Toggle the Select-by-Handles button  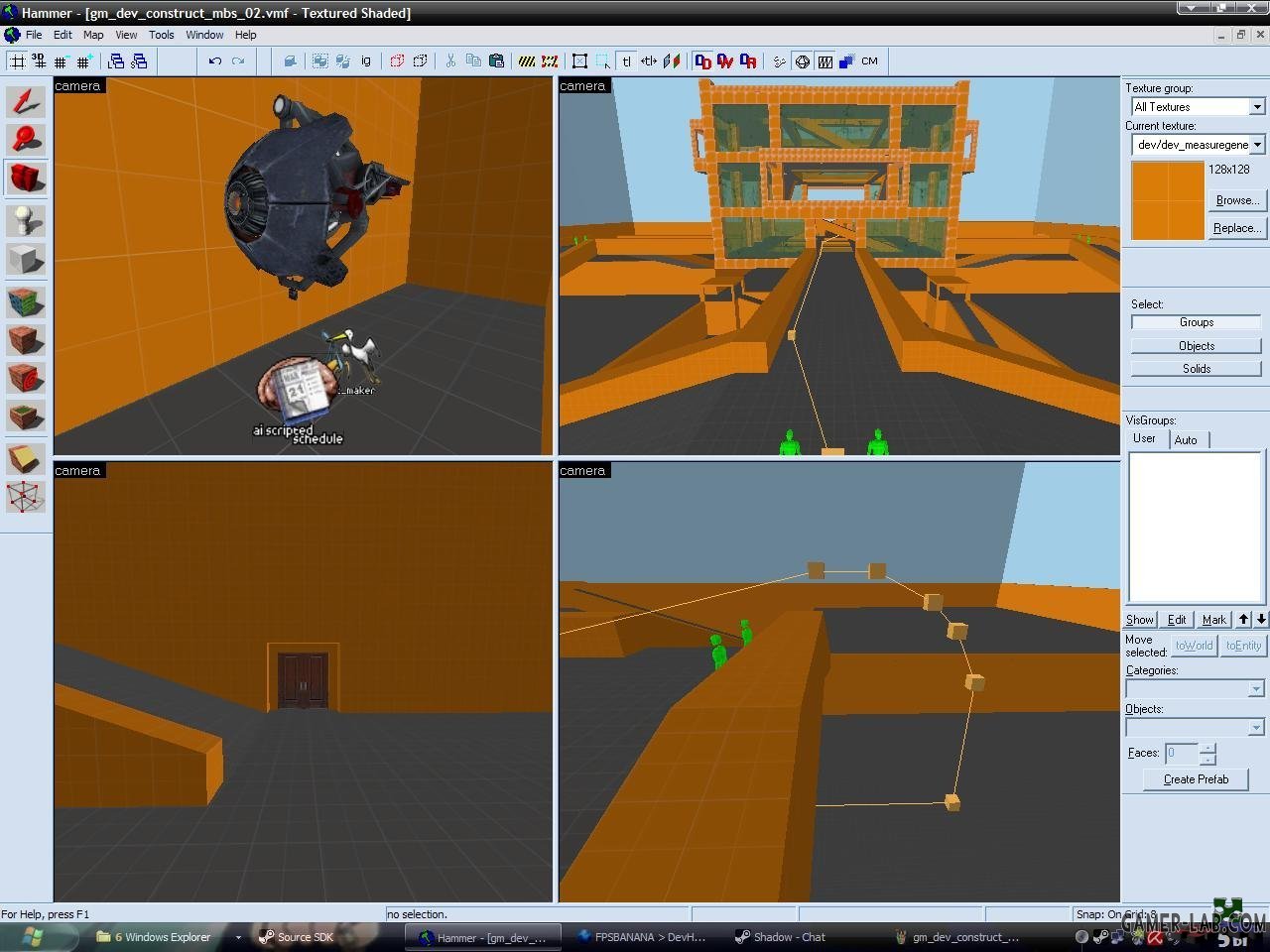[x=579, y=61]
